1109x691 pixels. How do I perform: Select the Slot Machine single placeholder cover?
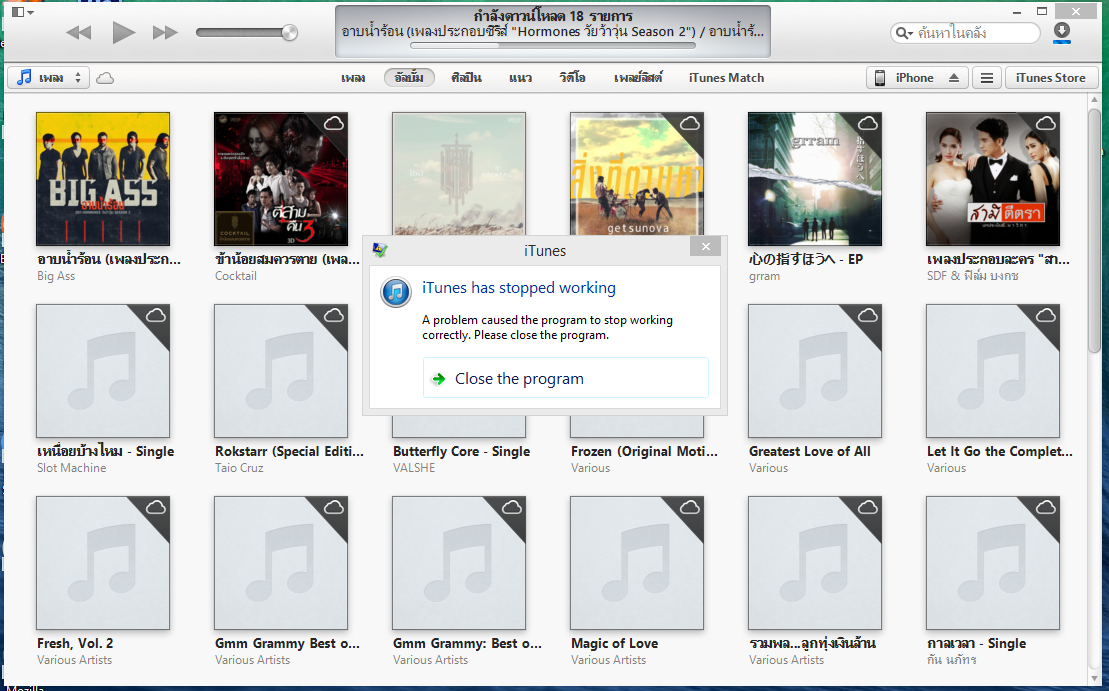tap(103, 371)
